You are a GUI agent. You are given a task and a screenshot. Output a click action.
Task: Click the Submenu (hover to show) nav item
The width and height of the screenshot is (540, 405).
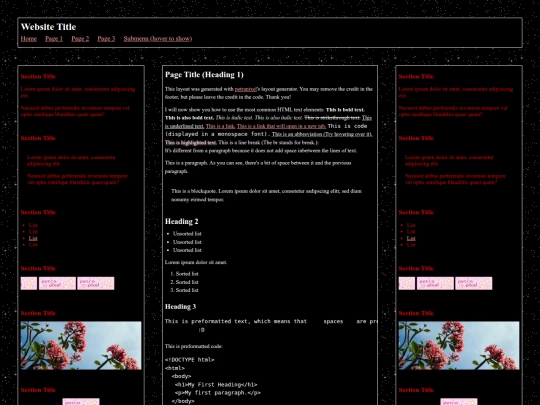(158, 39)
